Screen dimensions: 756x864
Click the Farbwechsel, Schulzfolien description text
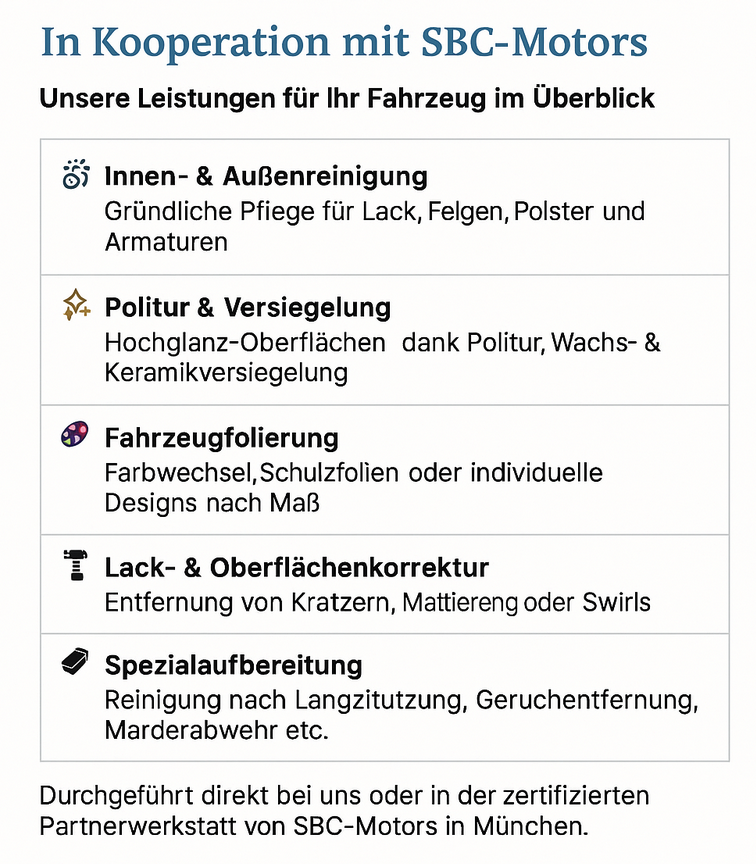click(354, 488)
